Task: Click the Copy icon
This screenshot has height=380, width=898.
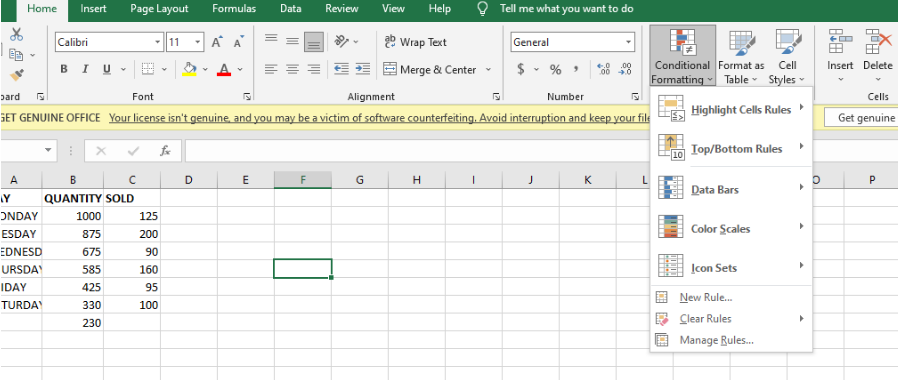Action: (x=15, y=54)
